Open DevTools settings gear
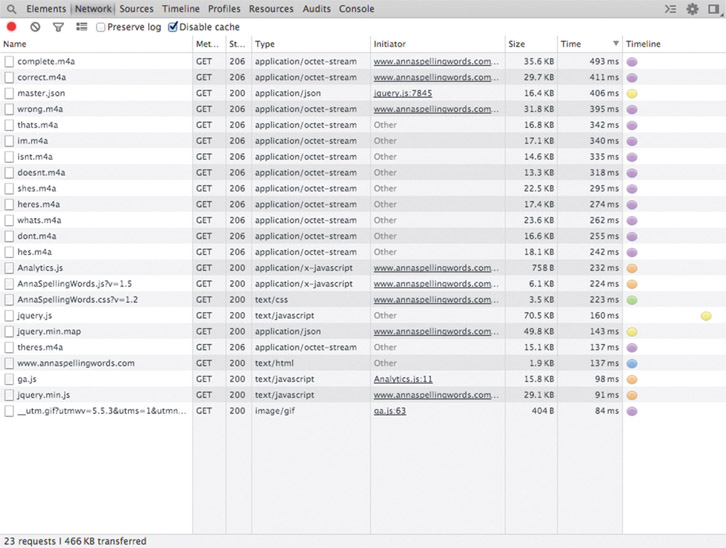The width and height of the screenshot is (726, 548). [692, 9]
